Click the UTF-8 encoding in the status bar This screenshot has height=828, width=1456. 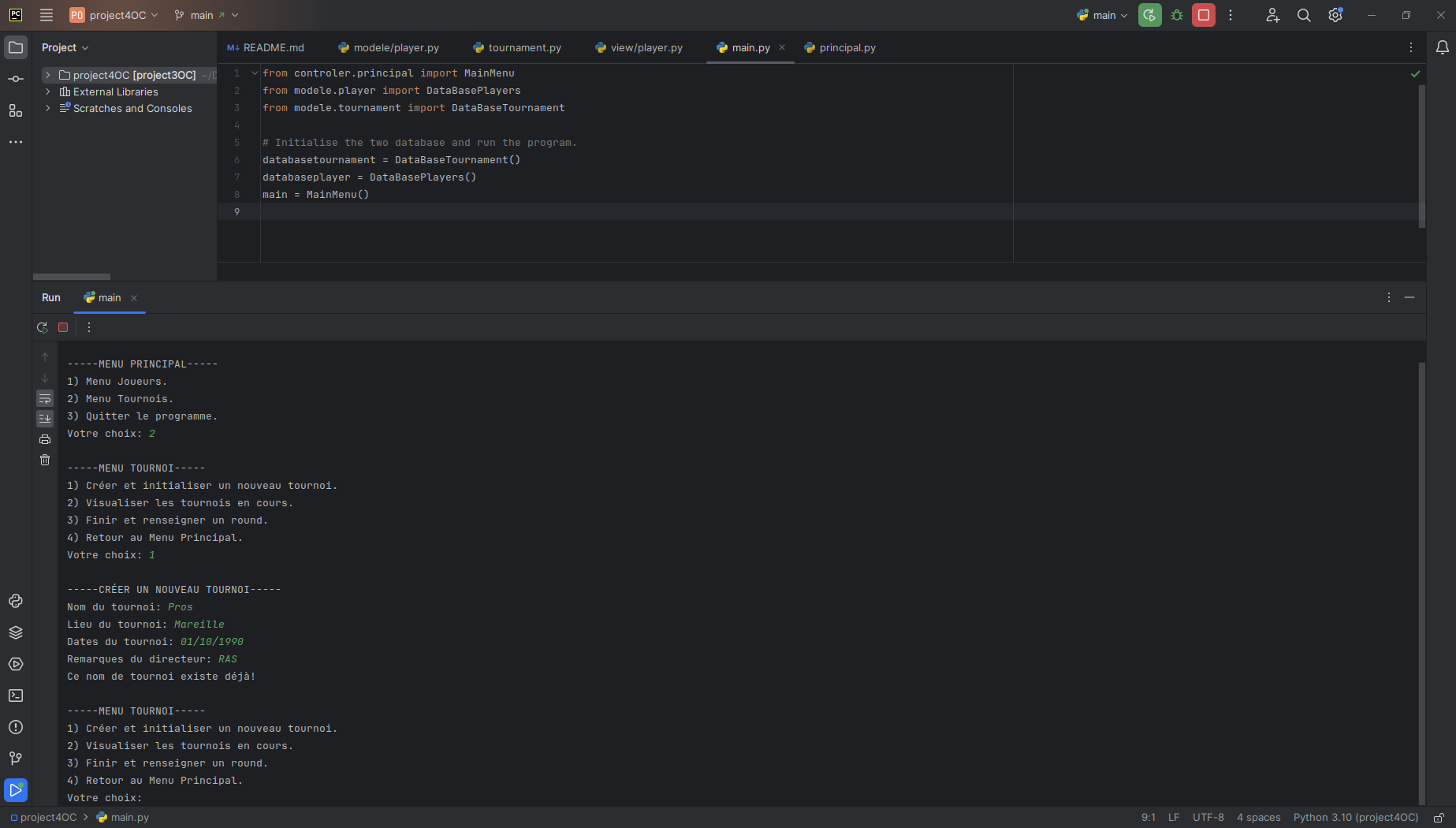pos(1208,817)
